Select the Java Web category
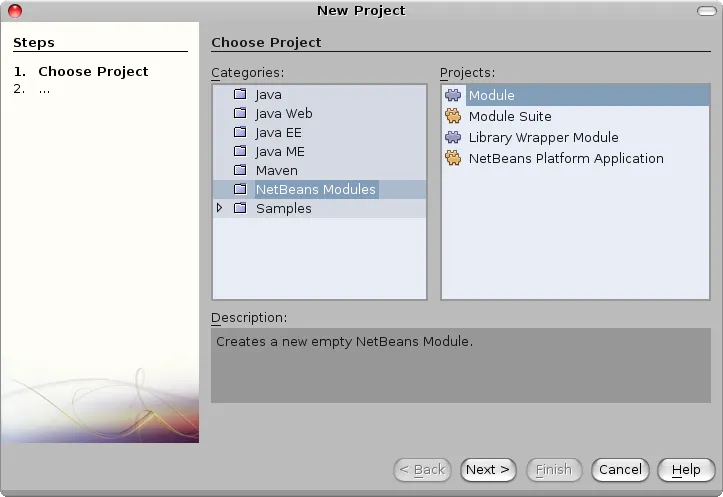 (x=284, y=113)
